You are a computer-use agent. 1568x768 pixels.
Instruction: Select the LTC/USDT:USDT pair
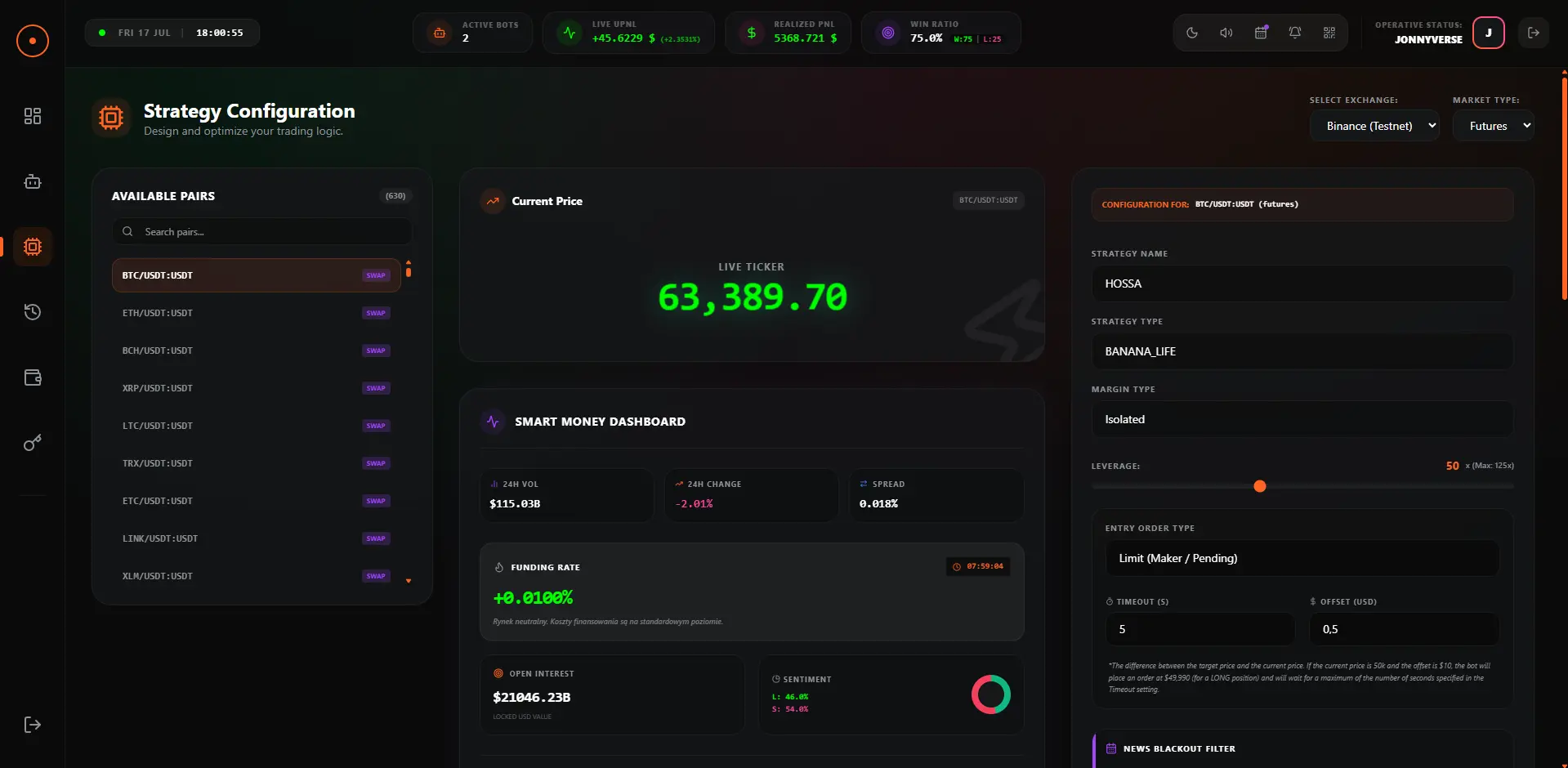point(256,426)
